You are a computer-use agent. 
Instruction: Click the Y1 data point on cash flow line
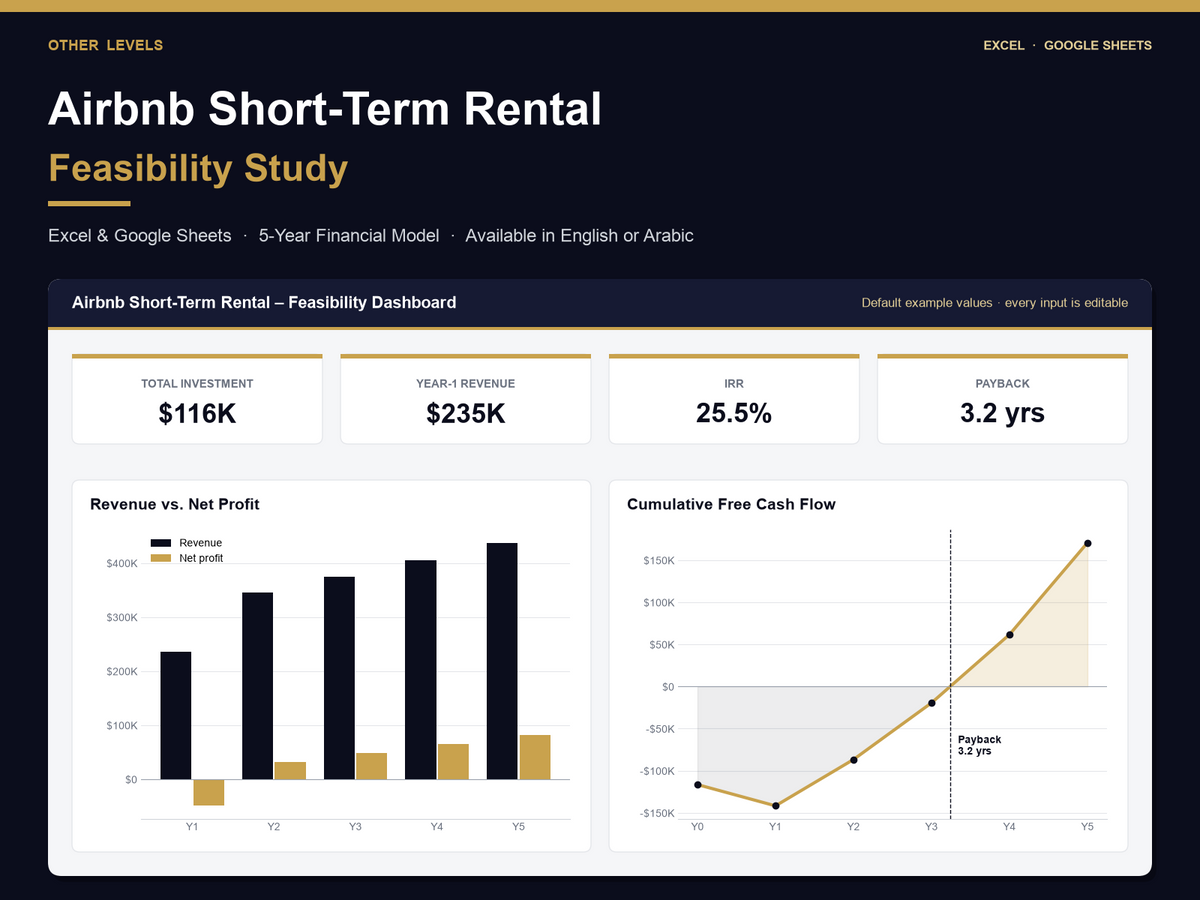(x=775, y=806)
